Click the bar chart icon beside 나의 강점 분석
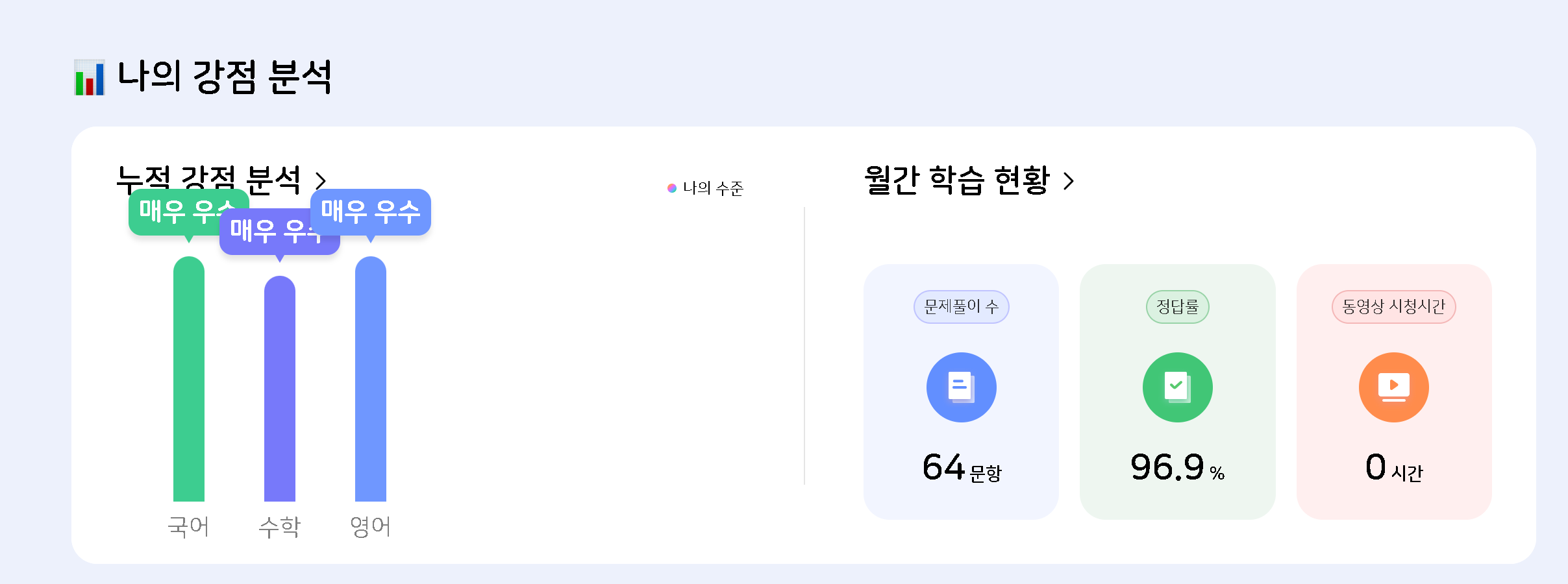Screen dimensions: 1568x584 pyautogui.click(x=90, y=77)
